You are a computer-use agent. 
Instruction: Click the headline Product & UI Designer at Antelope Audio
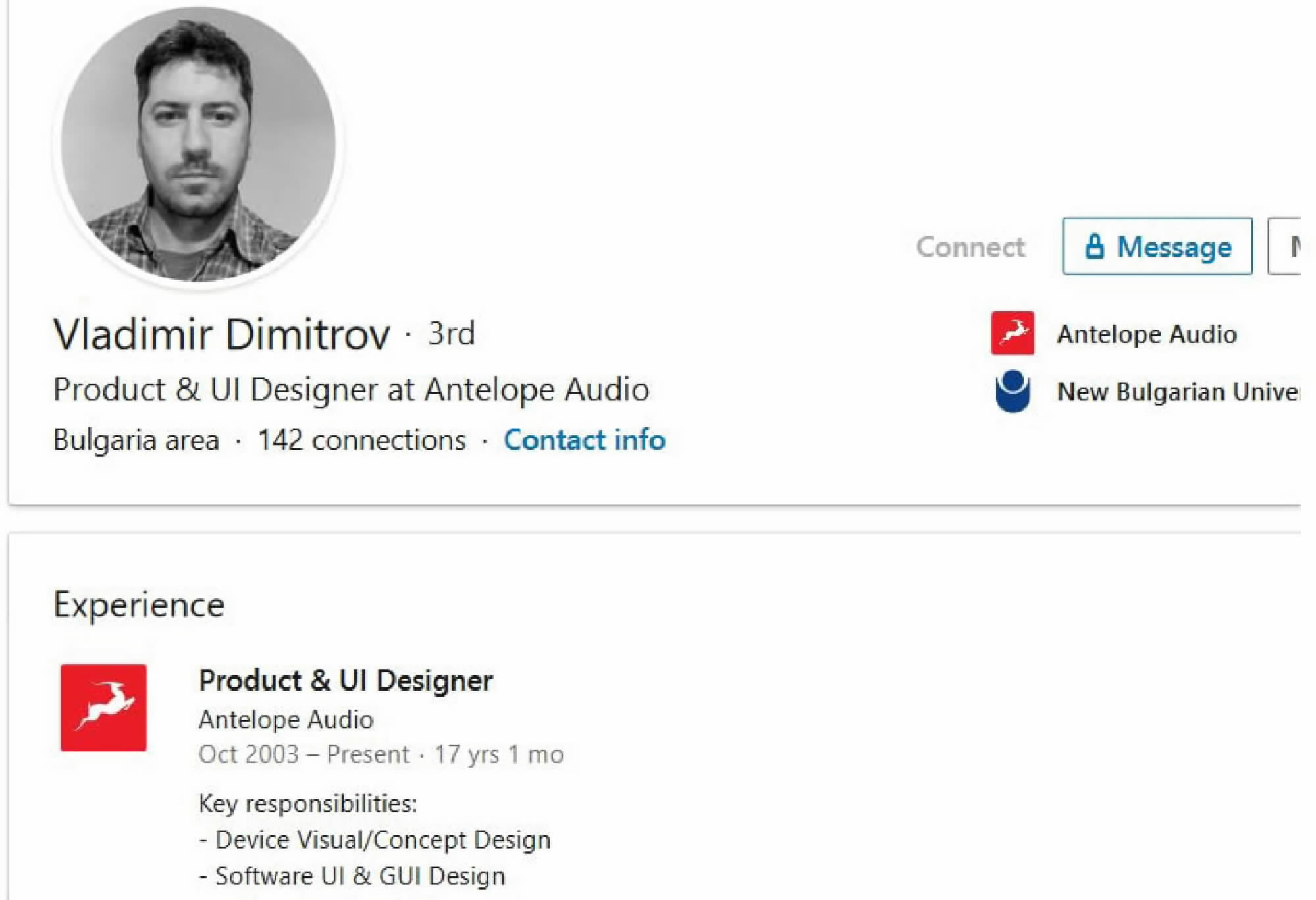pyautogui.click(x=351, y=389)
